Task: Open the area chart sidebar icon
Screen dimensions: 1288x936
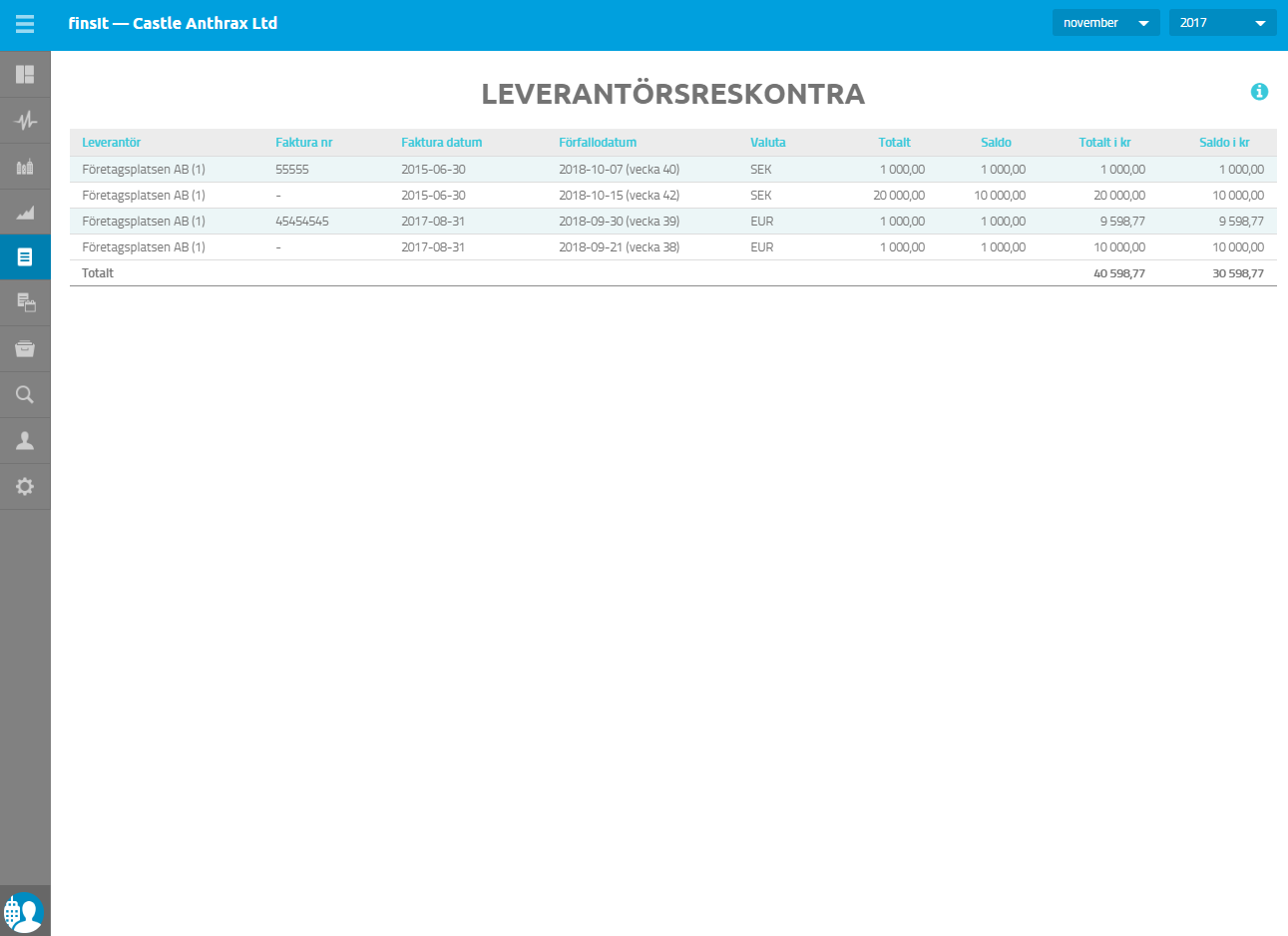Action: (x=25, y=213)
